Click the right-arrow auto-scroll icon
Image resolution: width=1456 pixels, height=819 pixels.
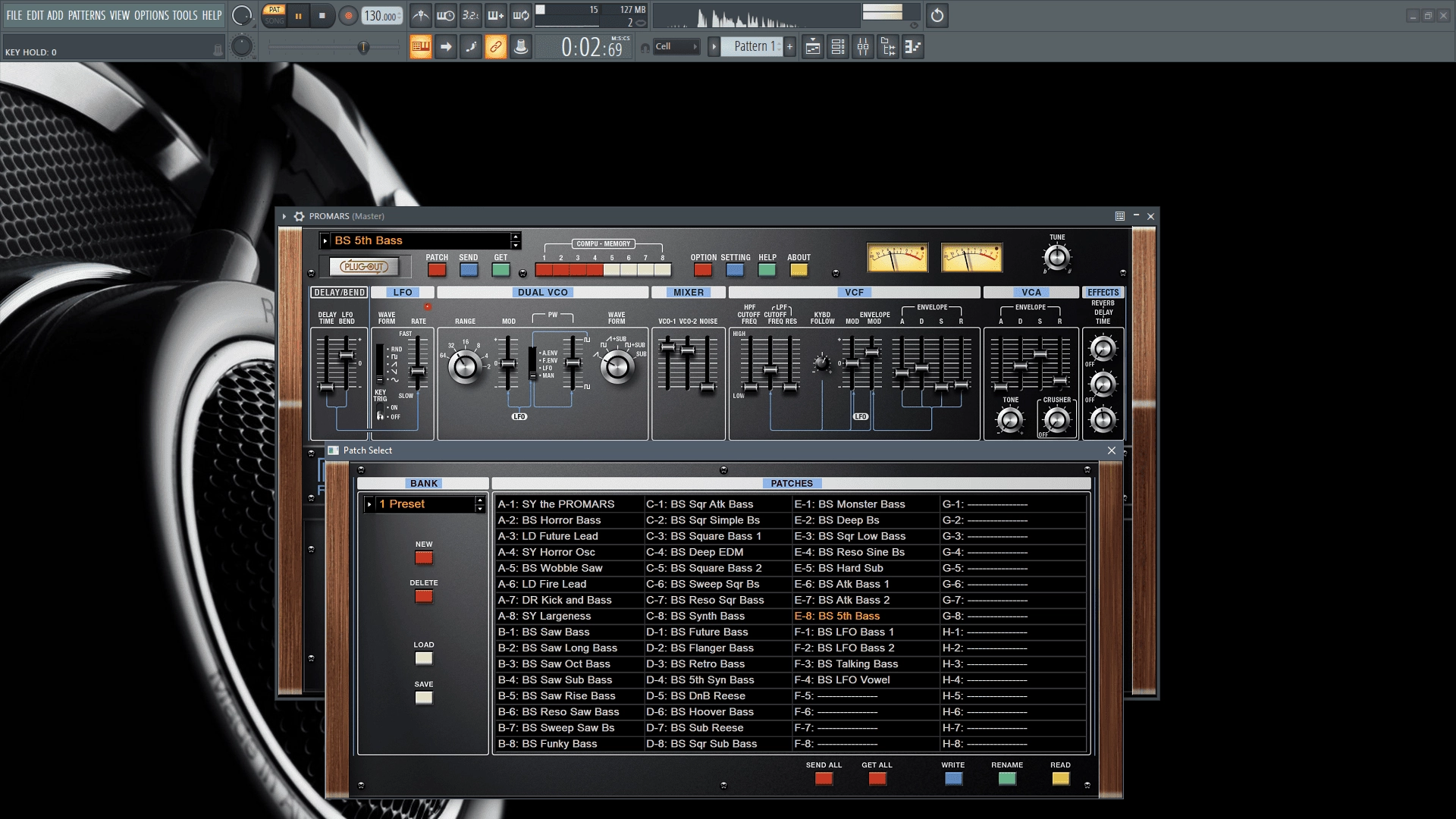pos(446,47)
